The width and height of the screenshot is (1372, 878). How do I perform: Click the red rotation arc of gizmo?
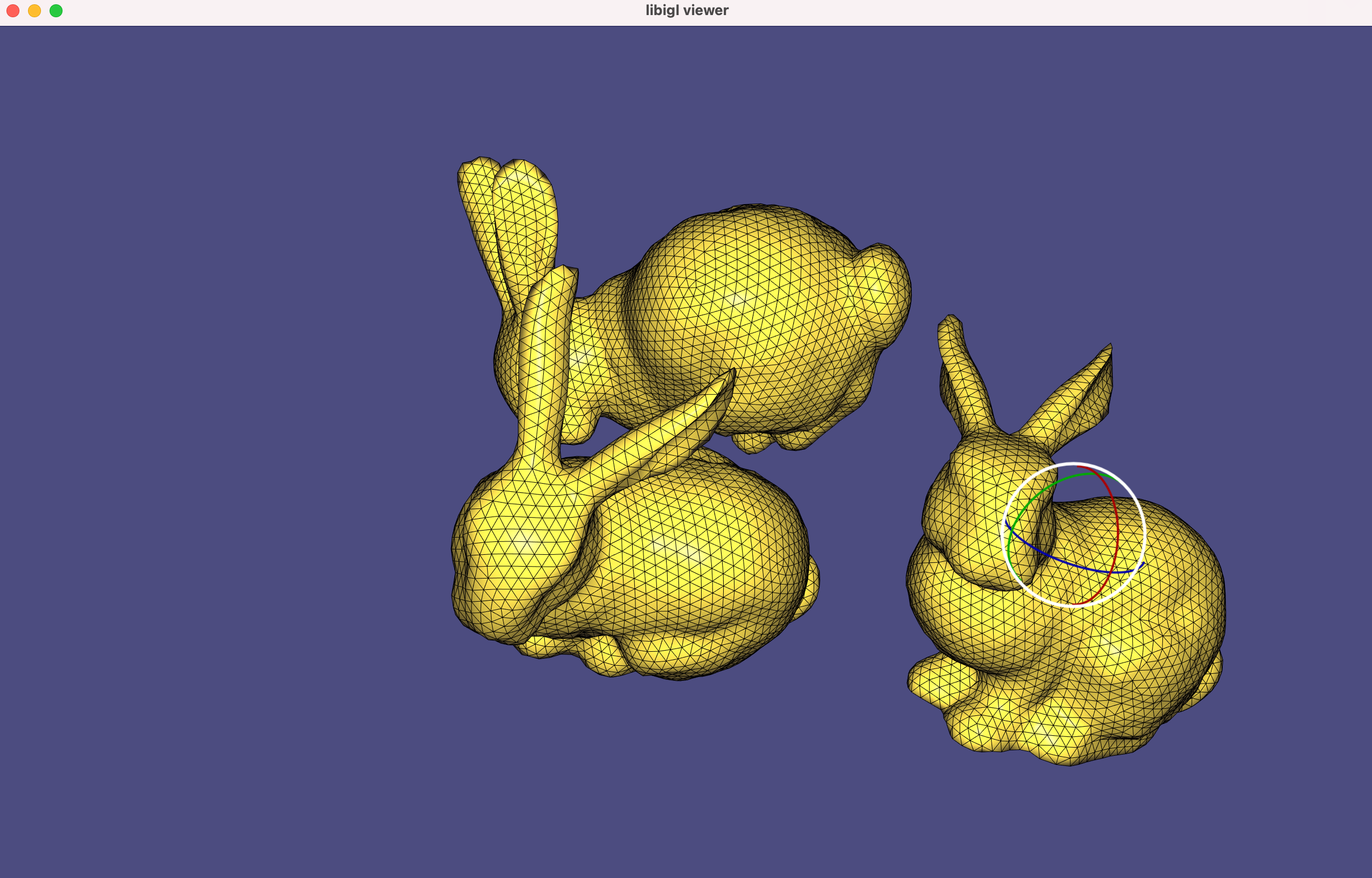[1118, 530]
